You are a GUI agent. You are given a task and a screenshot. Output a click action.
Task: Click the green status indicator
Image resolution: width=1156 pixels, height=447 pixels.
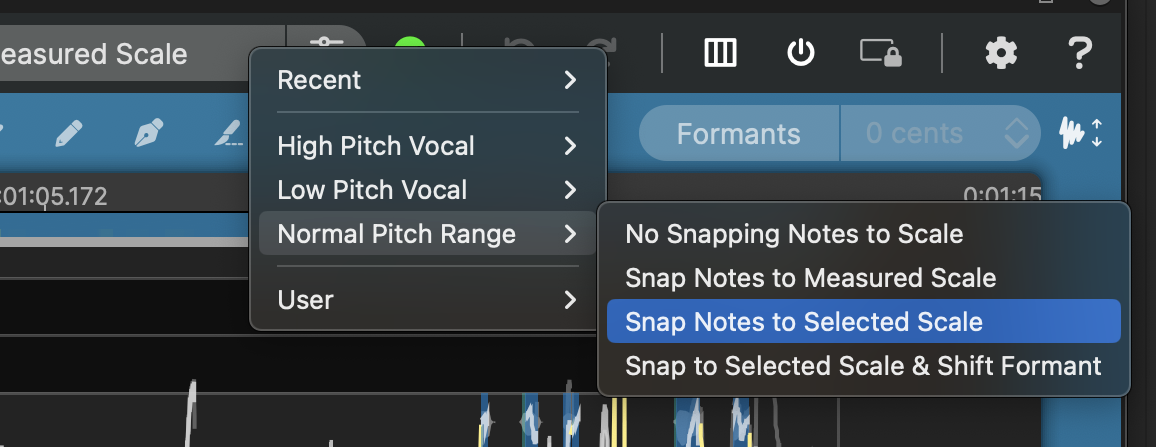[x=409, y=45]
